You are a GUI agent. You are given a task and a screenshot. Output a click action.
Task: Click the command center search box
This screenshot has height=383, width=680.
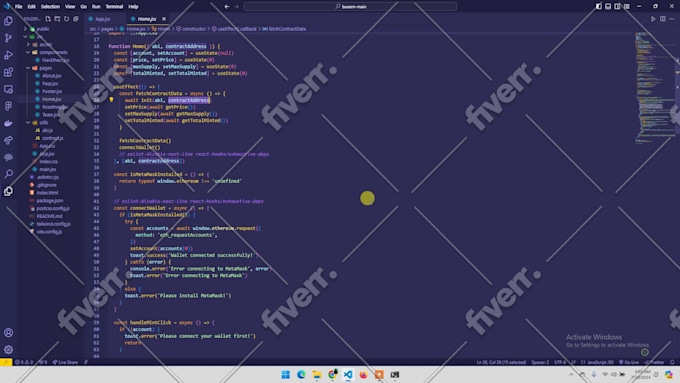350,7
